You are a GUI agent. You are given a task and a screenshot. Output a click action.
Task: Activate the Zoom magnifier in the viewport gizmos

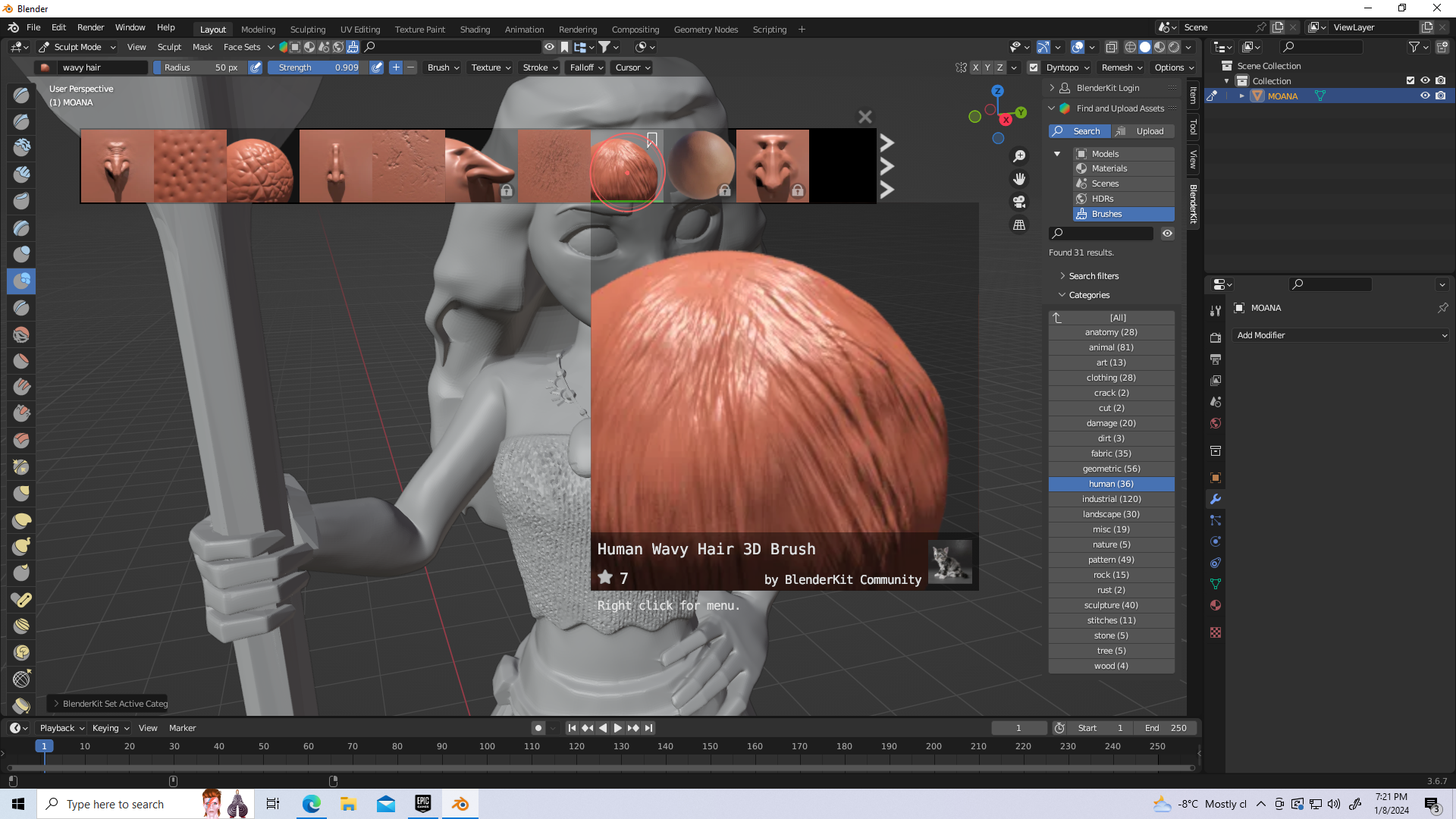click(1019, 155)
